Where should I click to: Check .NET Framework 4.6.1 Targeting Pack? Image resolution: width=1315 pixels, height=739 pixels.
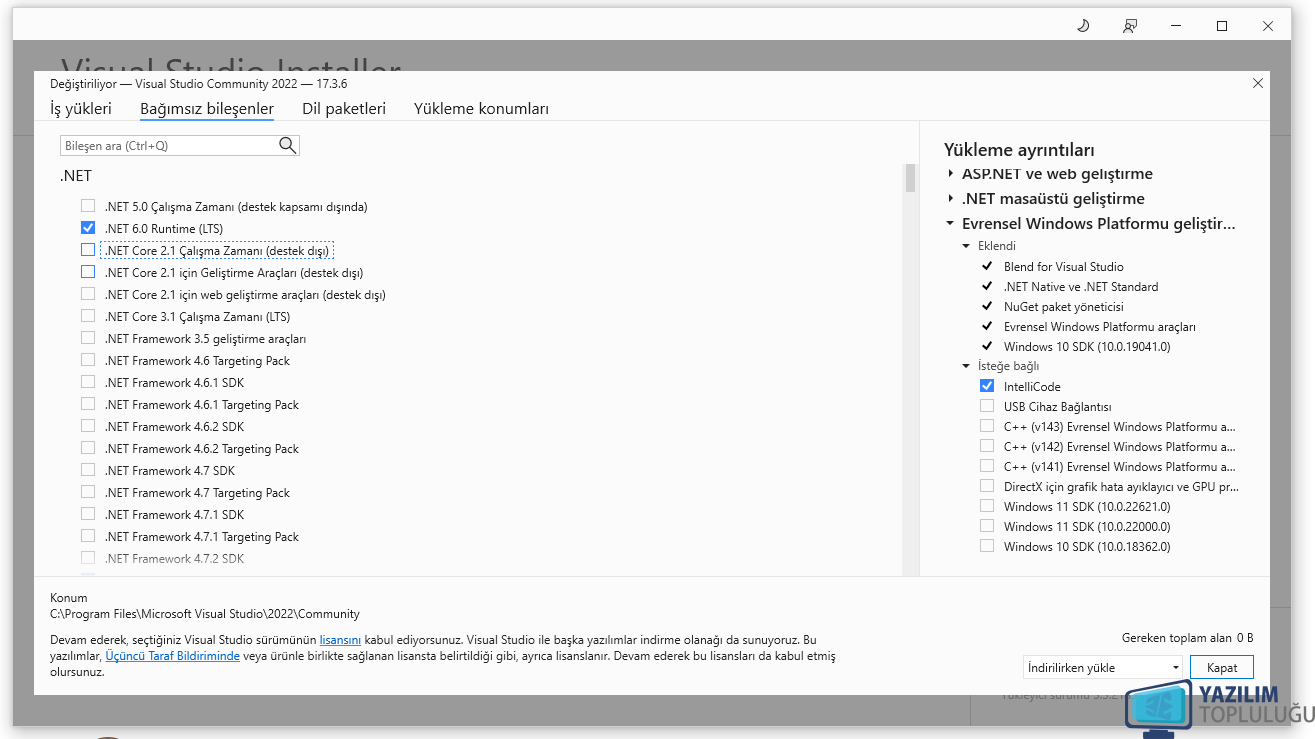pos(88,404)
